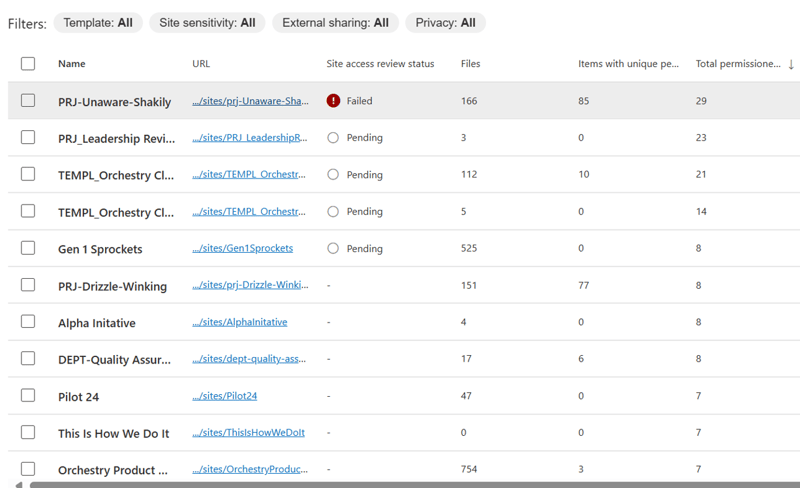Select the This Is How We Do It name

[x=113, y=433]
